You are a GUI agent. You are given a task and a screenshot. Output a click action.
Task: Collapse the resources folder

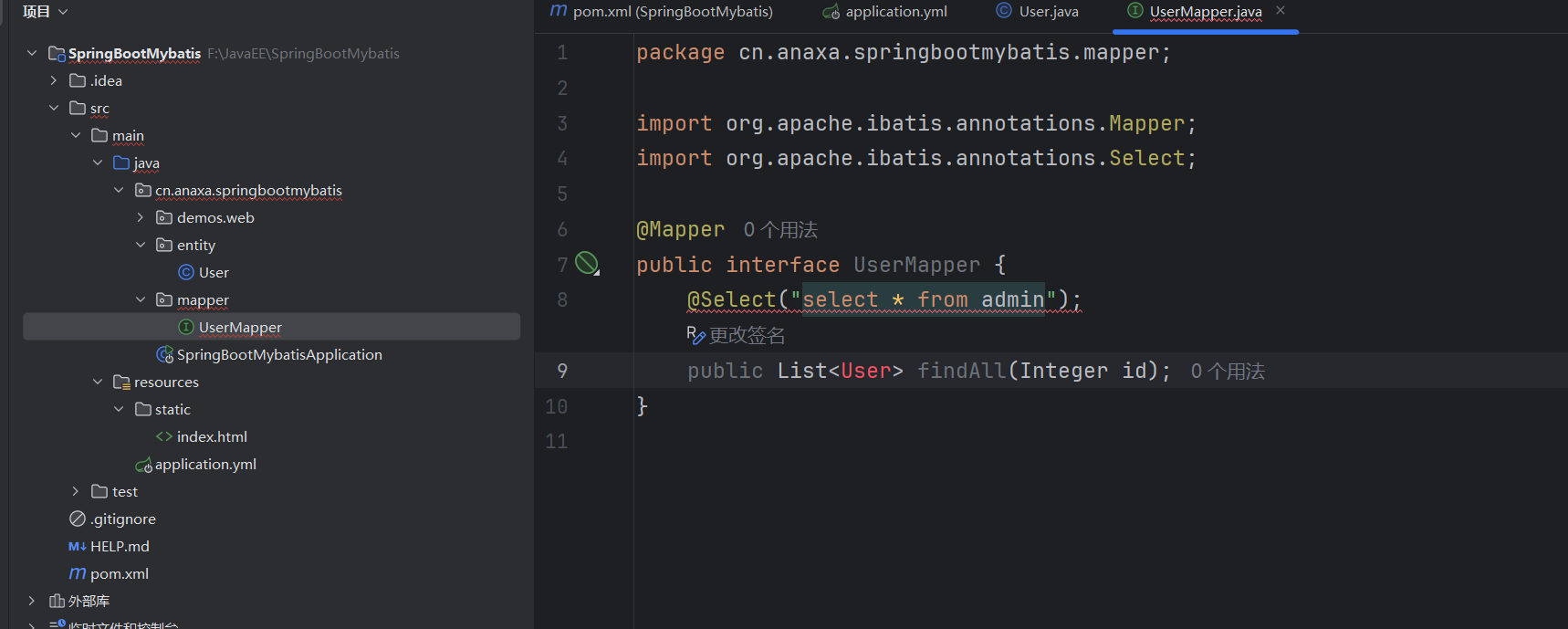[98, 382]
